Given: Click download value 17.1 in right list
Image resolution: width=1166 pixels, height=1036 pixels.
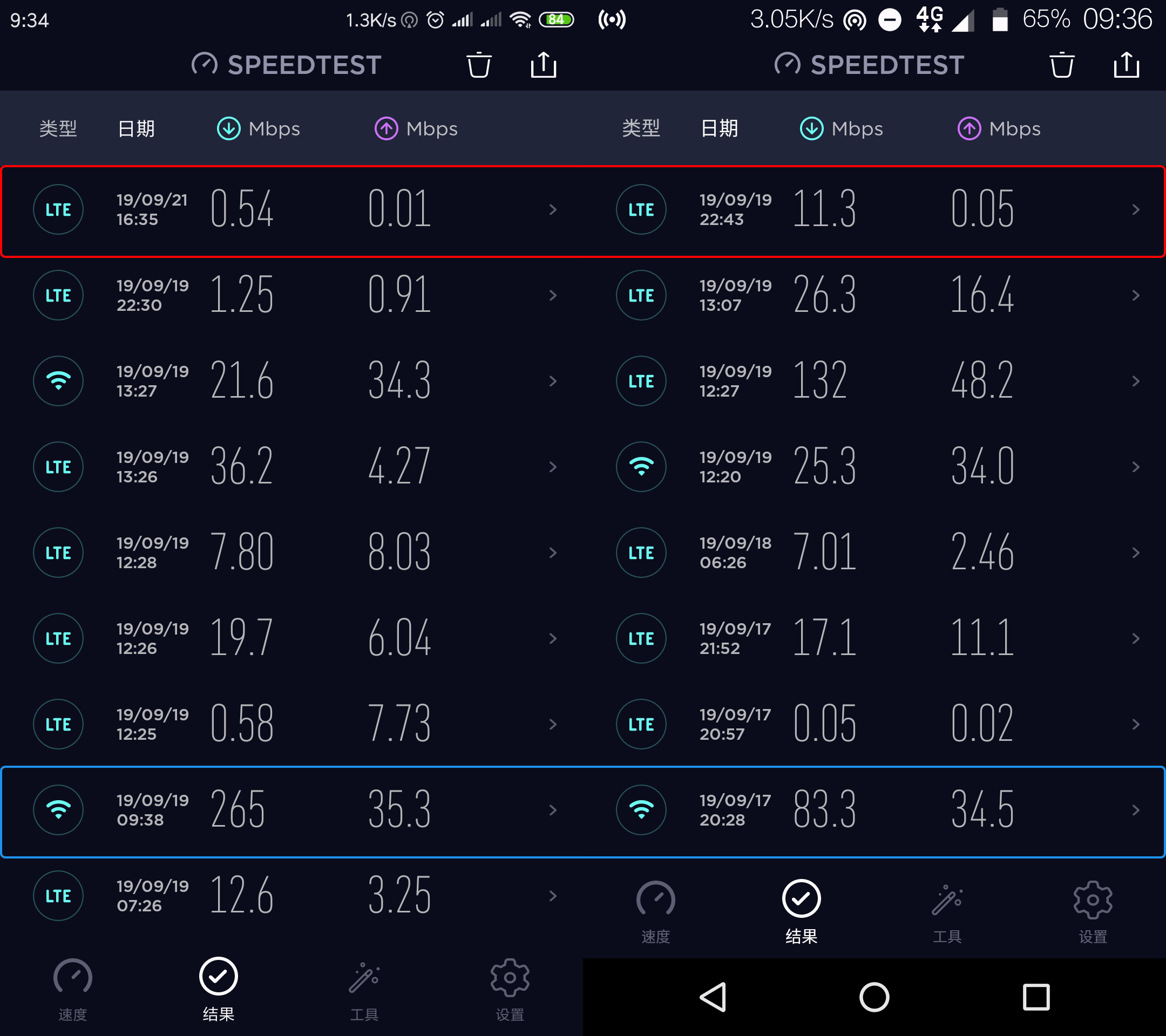Looking at the screenshot, I should pyautogui.click(x=825, y=637).
